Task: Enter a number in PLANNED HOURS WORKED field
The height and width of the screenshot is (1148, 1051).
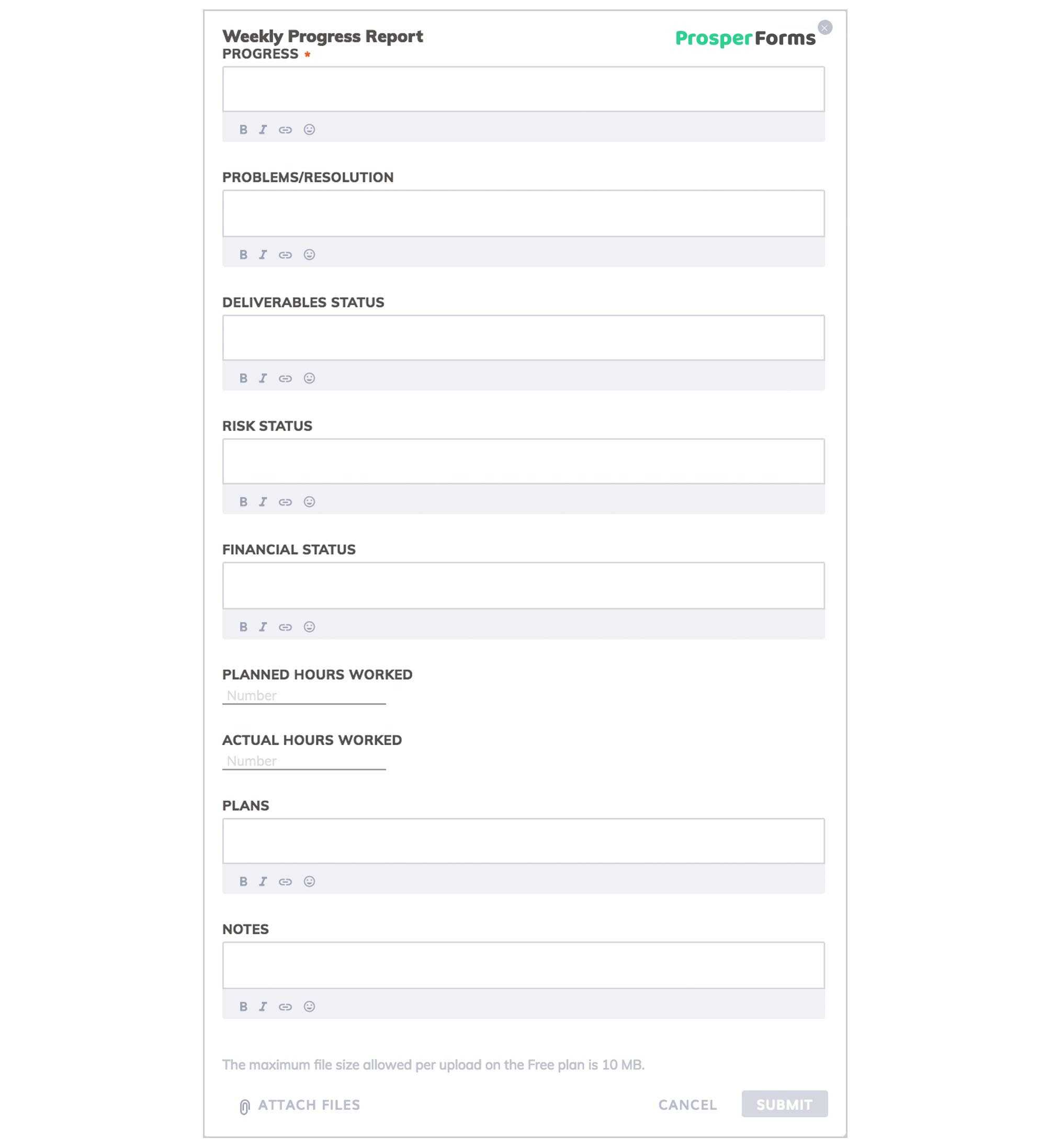Action: [x=303, y=694]
